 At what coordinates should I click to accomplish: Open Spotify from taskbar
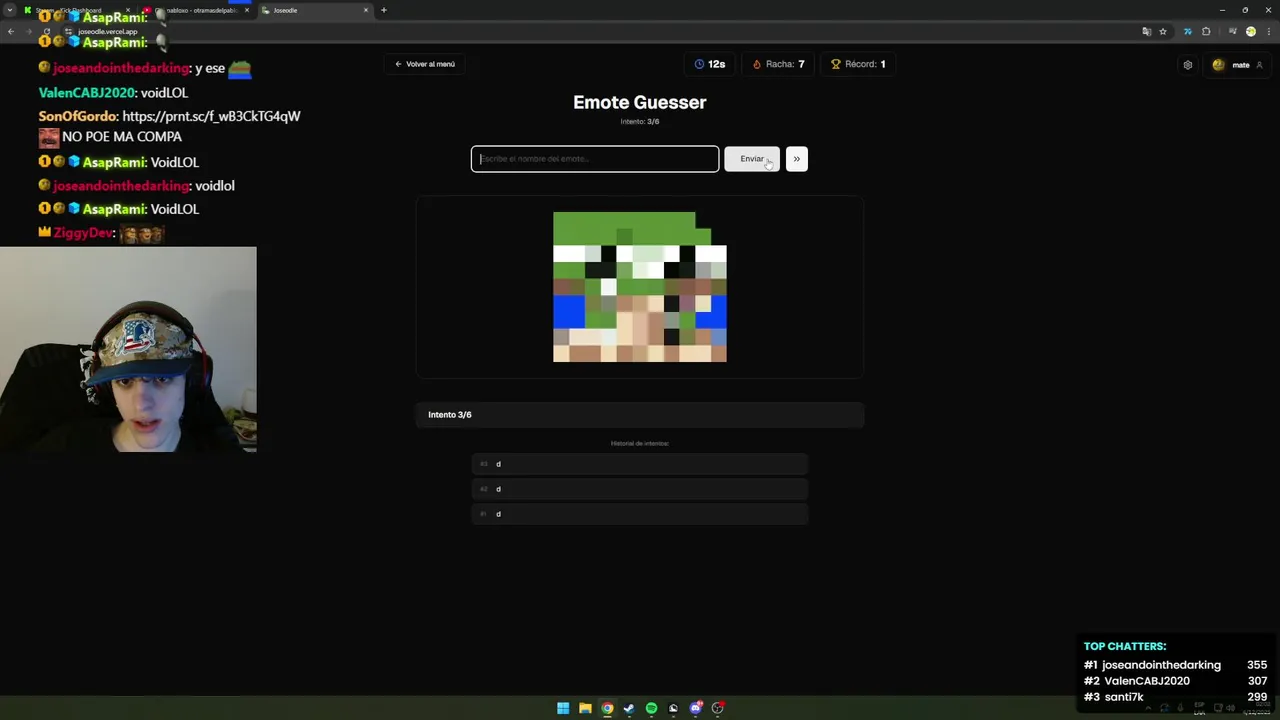[x=651, y=708]
